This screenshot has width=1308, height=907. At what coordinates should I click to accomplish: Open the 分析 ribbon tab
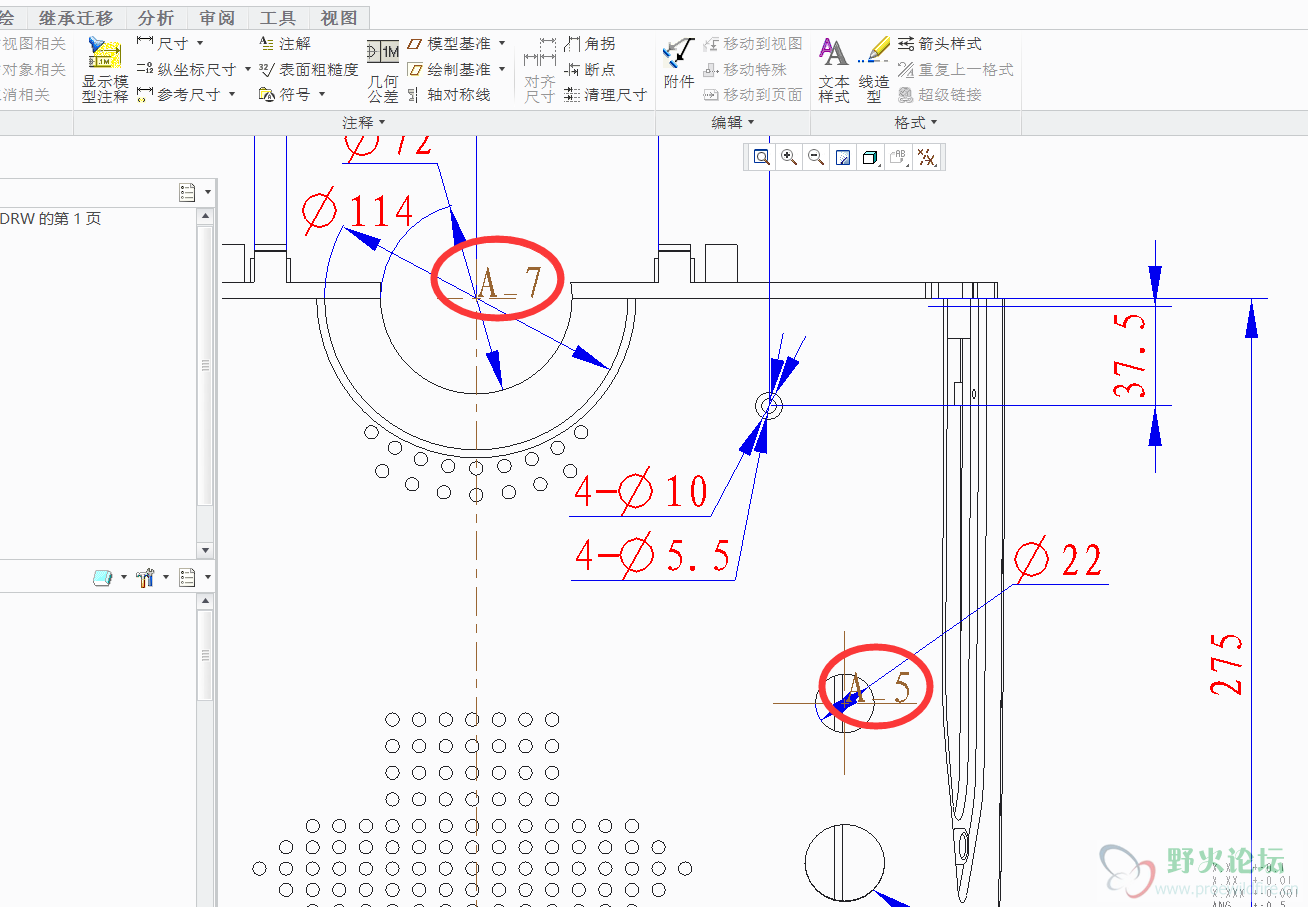click(156, 18)
